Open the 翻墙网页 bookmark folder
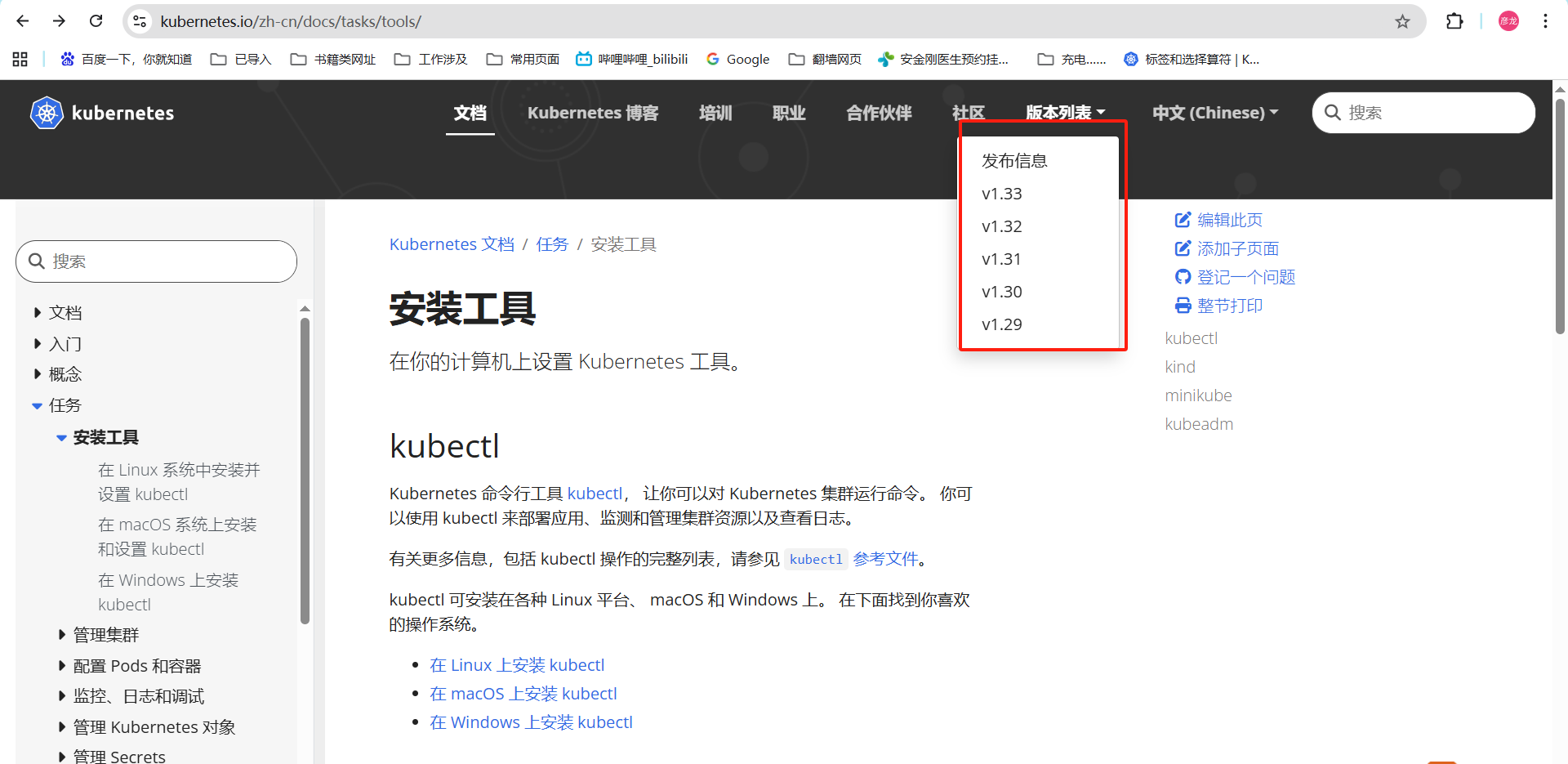The image size is (1568, 764). (825, 59)
